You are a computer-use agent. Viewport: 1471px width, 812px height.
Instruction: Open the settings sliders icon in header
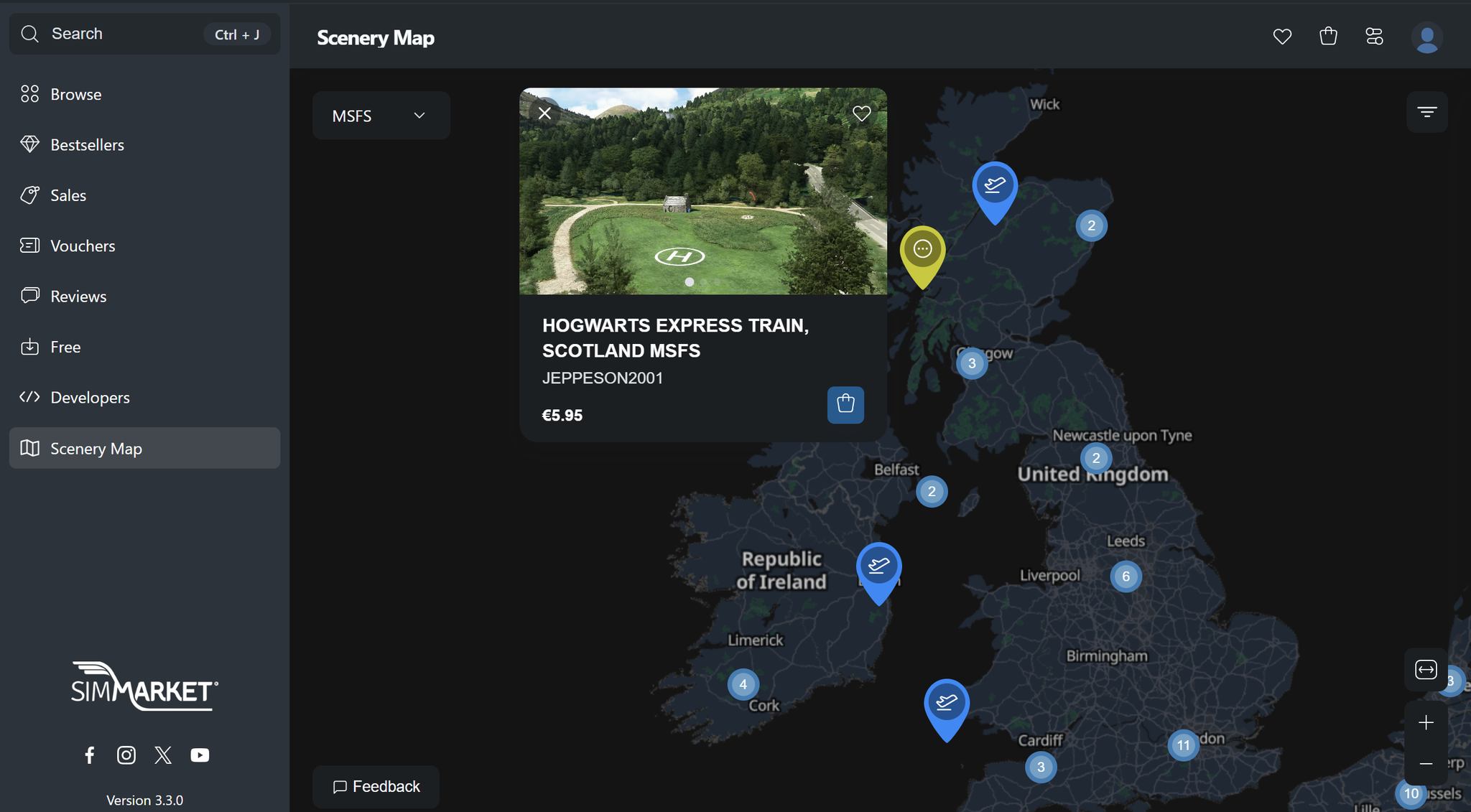point(1374,37)
